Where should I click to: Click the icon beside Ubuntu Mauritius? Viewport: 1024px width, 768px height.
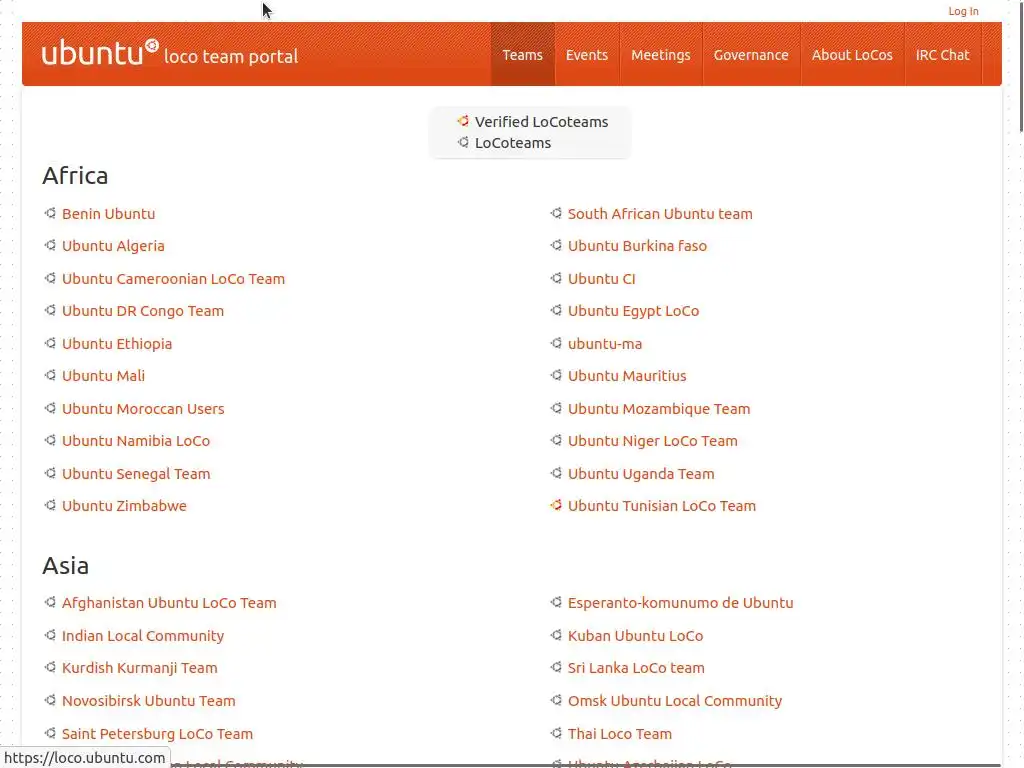coord(556,375)
